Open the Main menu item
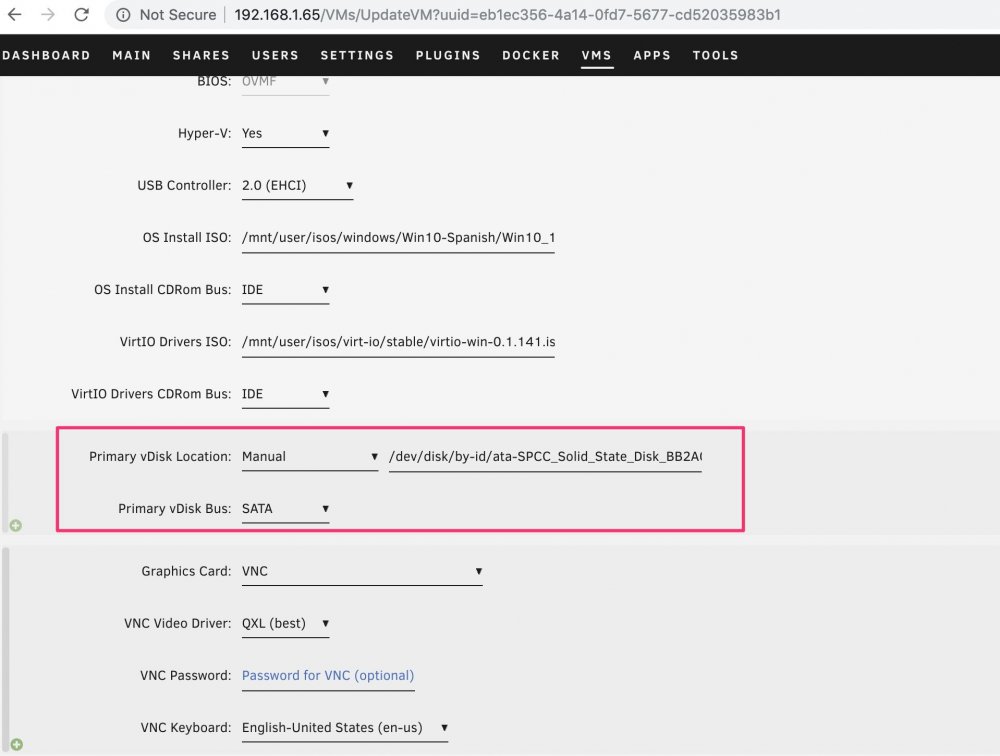This screenshot has width=1000, height=756. 131,56
